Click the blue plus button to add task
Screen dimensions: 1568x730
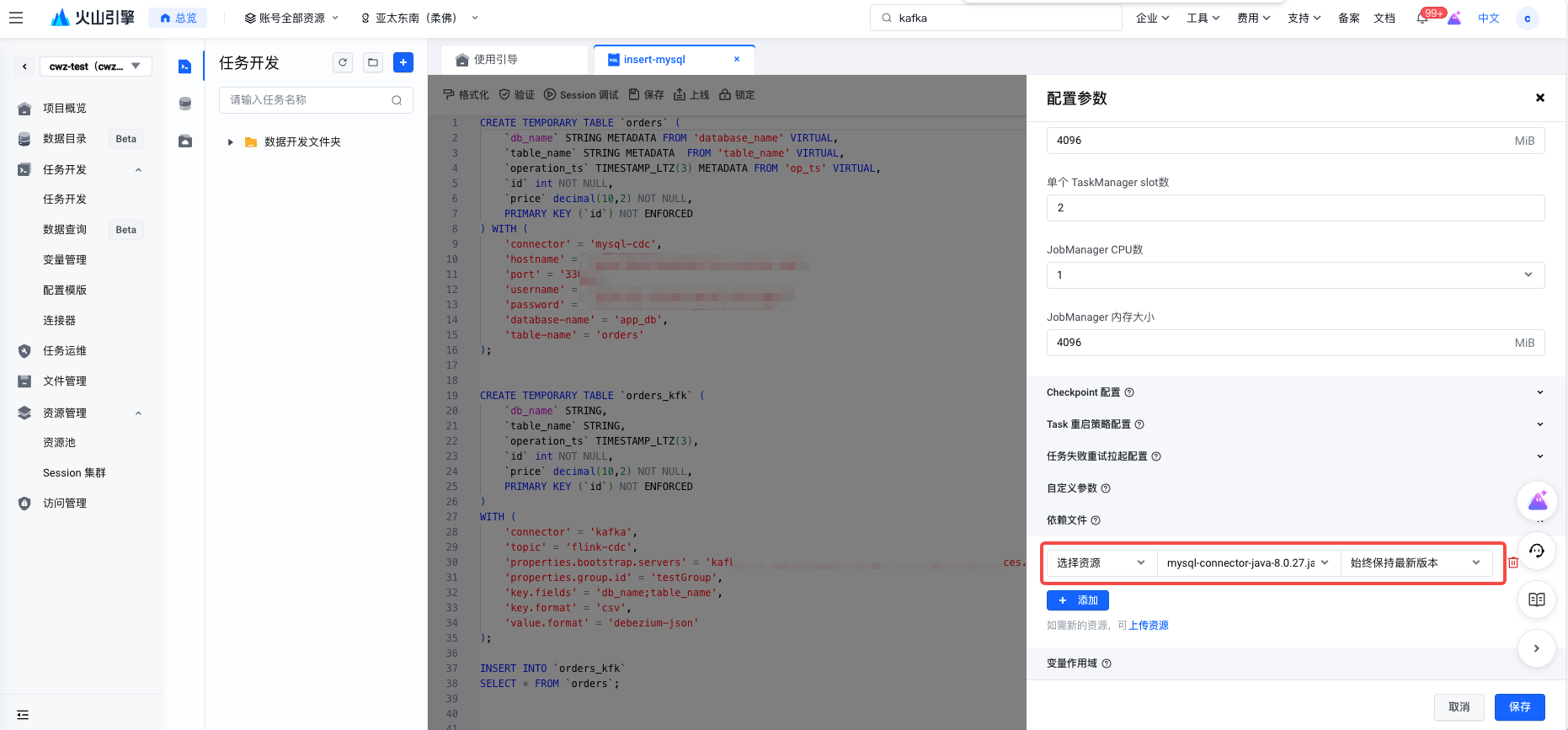(403, 62)
